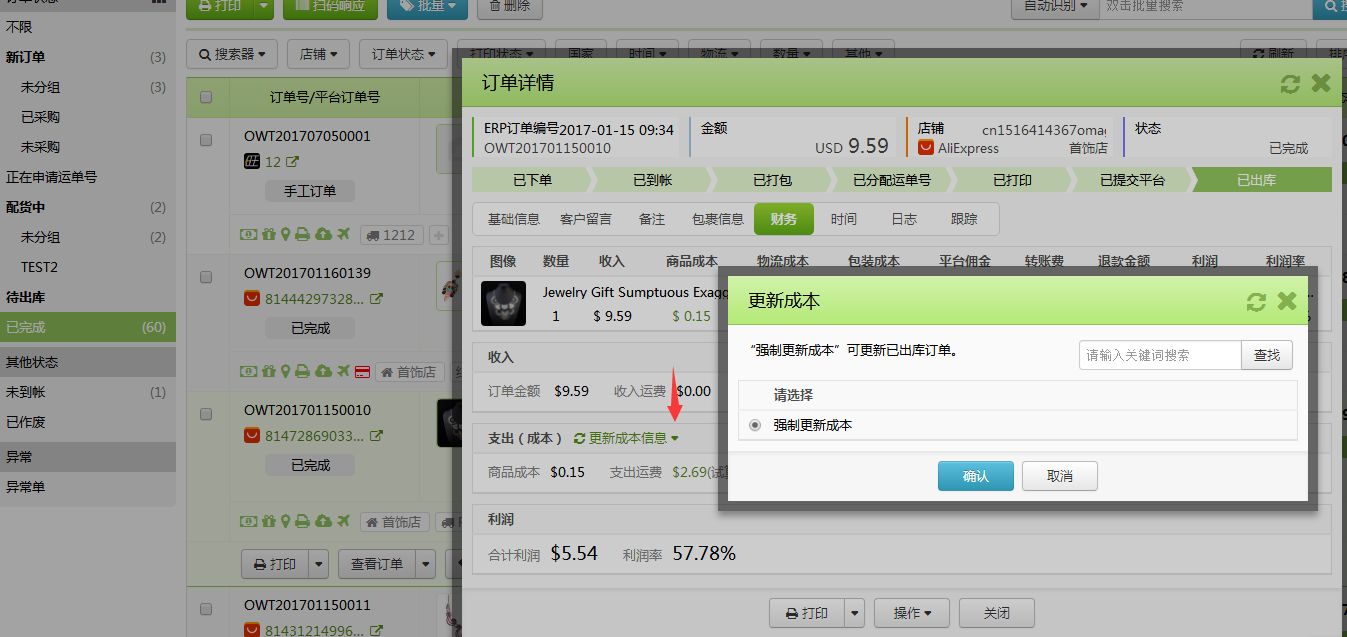Click AliExpress icon beside 81444297328 order
The width and height of the screenshot is (1347, 637).
pyautogui.click(x=252, y=299)
